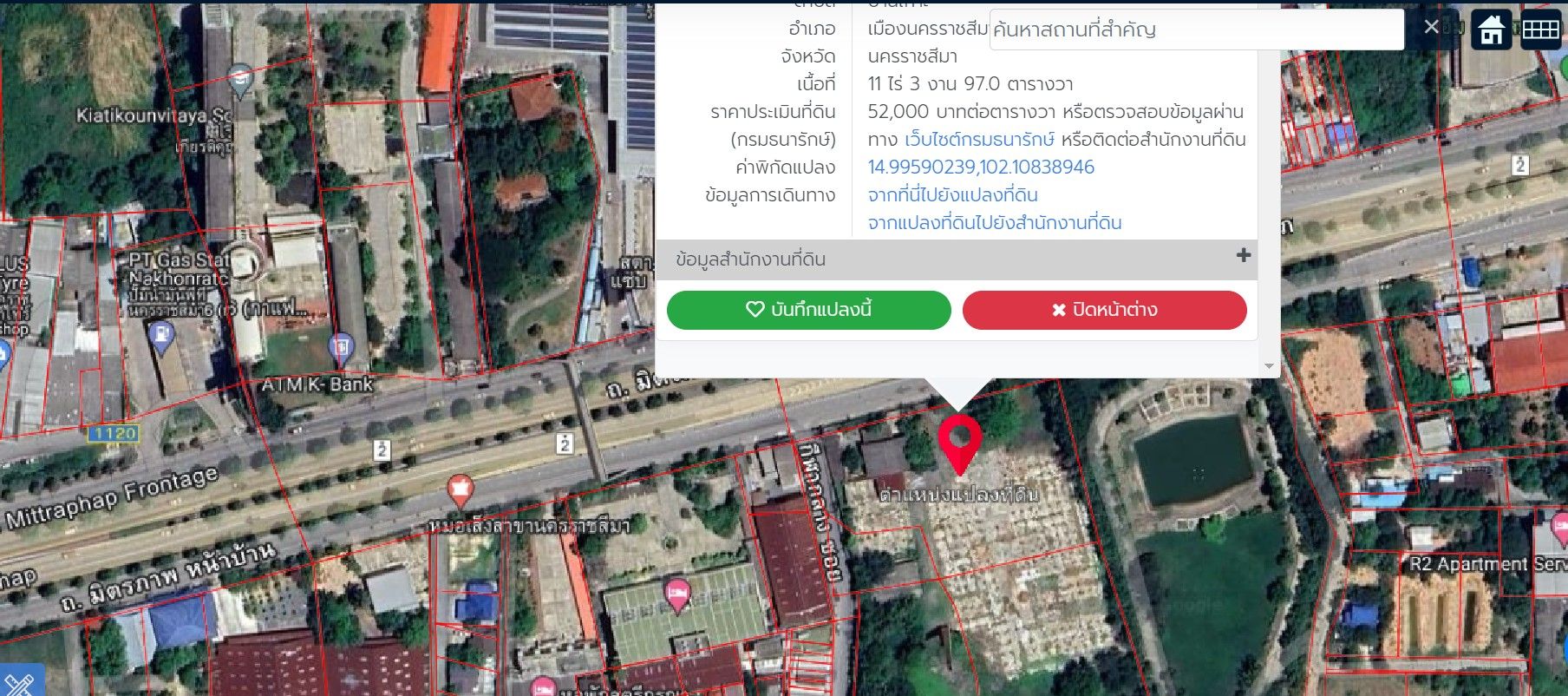
Task: Click the จากแปลงที่ดินไปยังสำนักงานที่ดิน link
Action: pyautogui.click(x=995, y=223)
